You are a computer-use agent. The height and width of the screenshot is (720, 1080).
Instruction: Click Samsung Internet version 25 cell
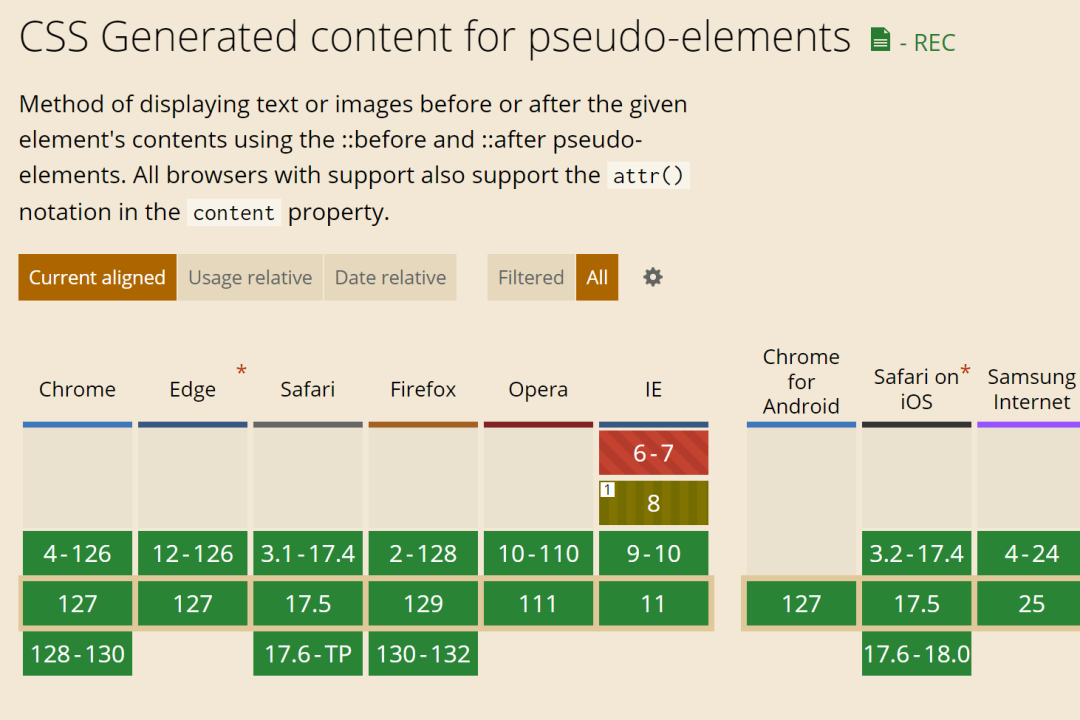coord(1029,604)
